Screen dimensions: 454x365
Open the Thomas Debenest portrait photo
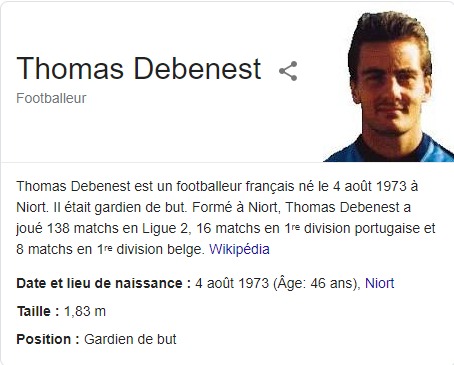389,86
